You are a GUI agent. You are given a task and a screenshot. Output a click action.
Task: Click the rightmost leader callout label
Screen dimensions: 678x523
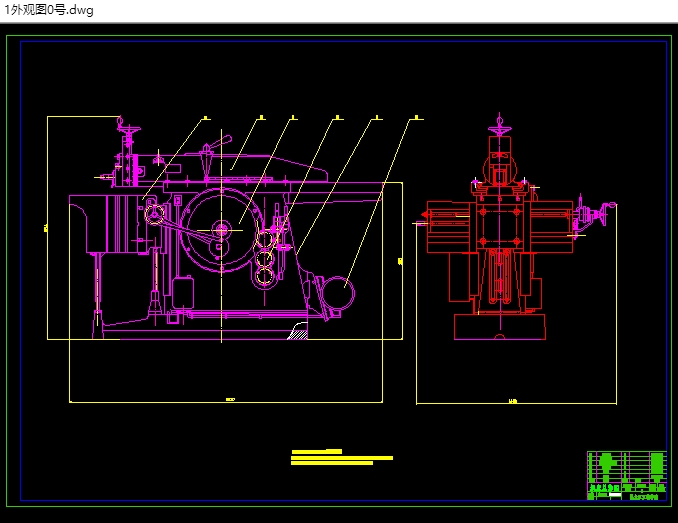[415, 118]
